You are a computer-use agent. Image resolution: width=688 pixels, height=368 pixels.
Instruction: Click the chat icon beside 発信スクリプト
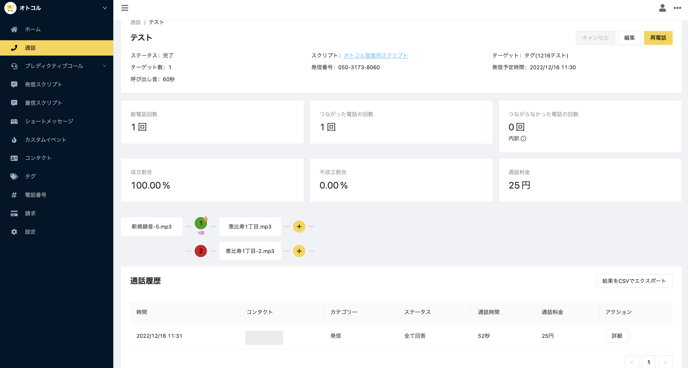point(14,85)
